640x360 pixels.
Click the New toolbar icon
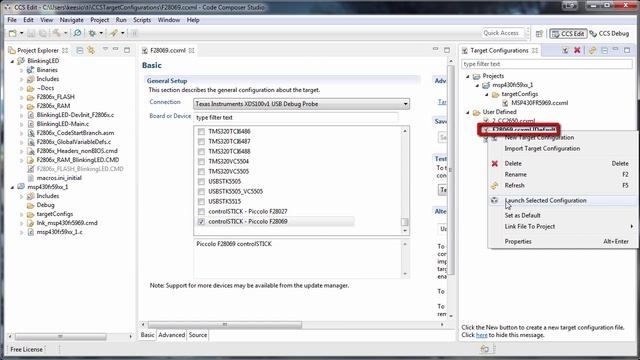tap(13, 33)
